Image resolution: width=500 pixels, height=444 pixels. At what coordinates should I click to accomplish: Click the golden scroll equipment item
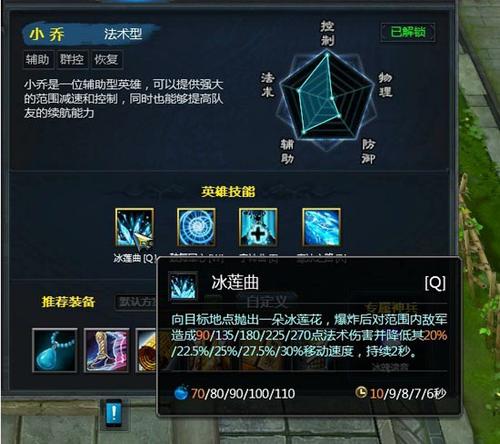(x=146, y=350)
